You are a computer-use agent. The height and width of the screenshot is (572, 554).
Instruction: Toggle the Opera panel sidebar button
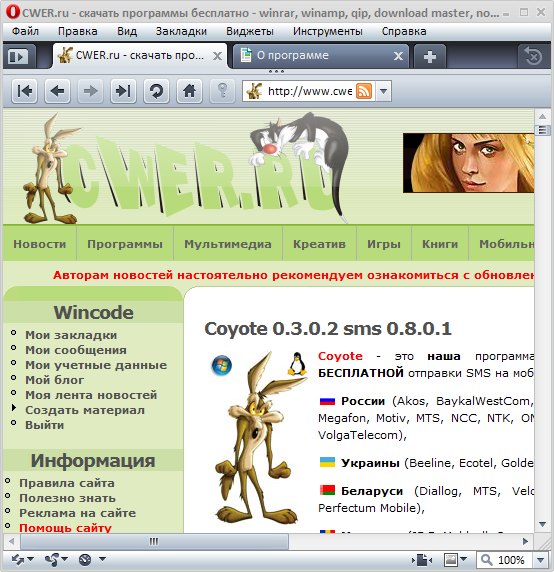click(19, 57)
